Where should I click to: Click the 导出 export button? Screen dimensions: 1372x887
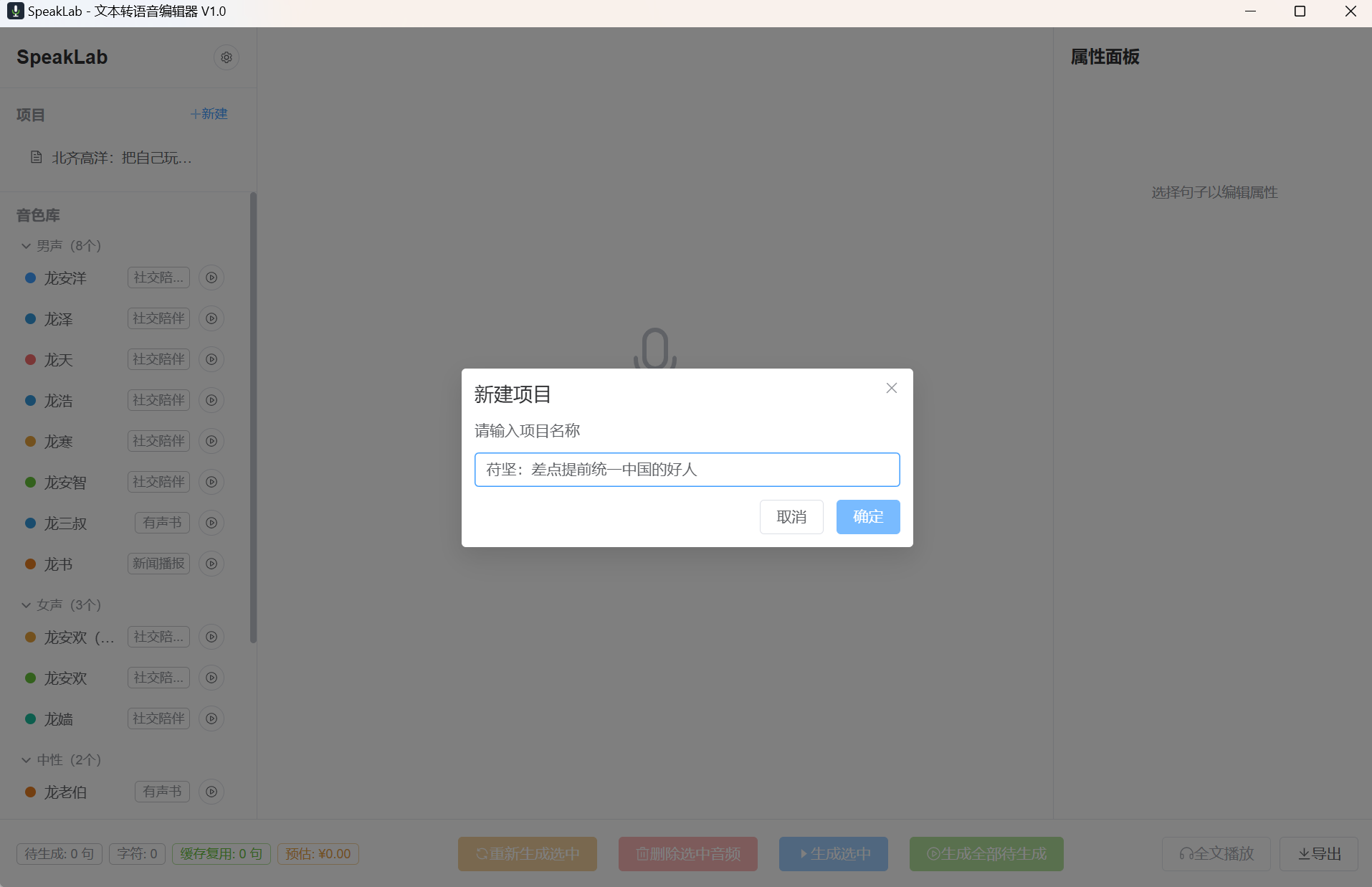[x=1319, y=854]
